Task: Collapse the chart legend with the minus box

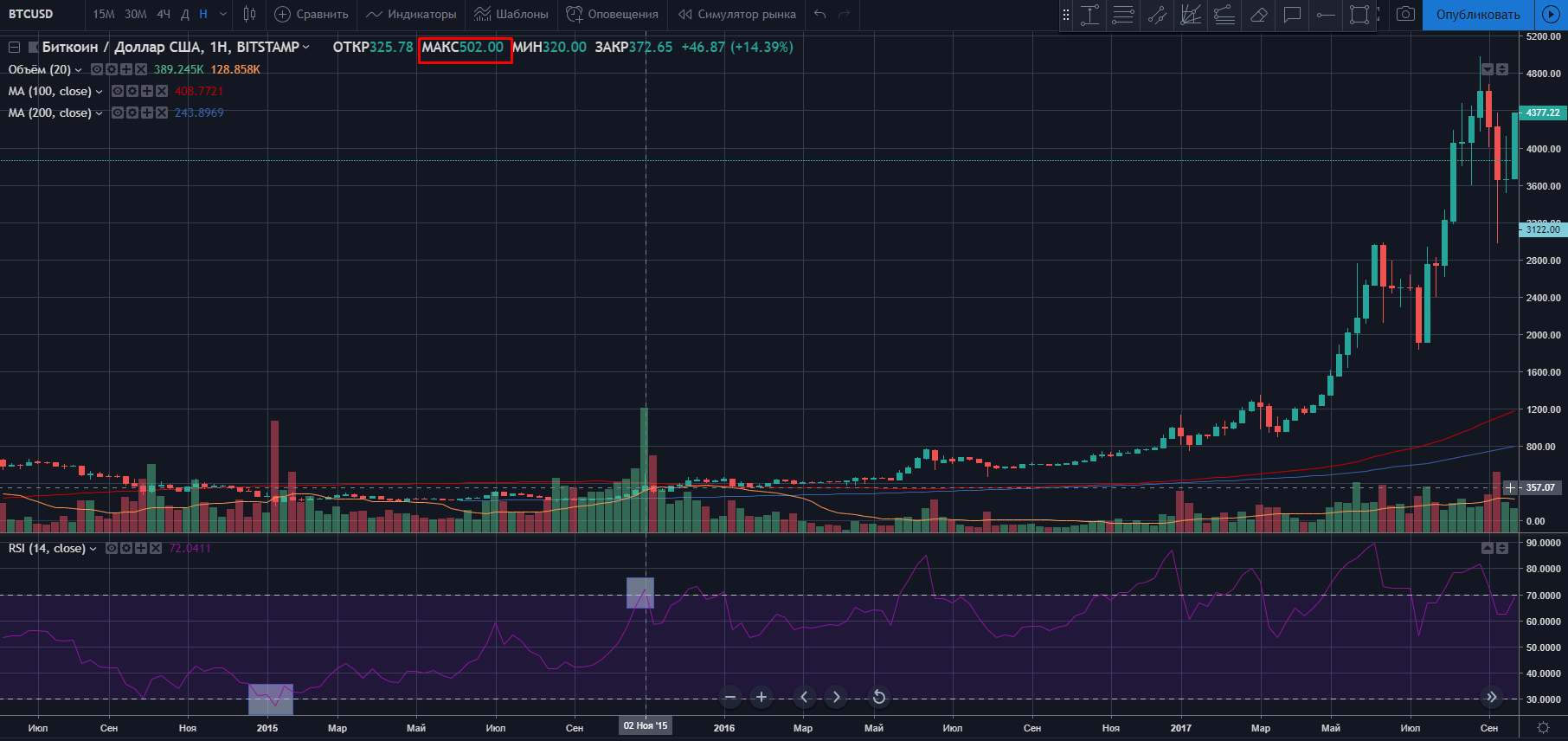Action: click(14, 48)
